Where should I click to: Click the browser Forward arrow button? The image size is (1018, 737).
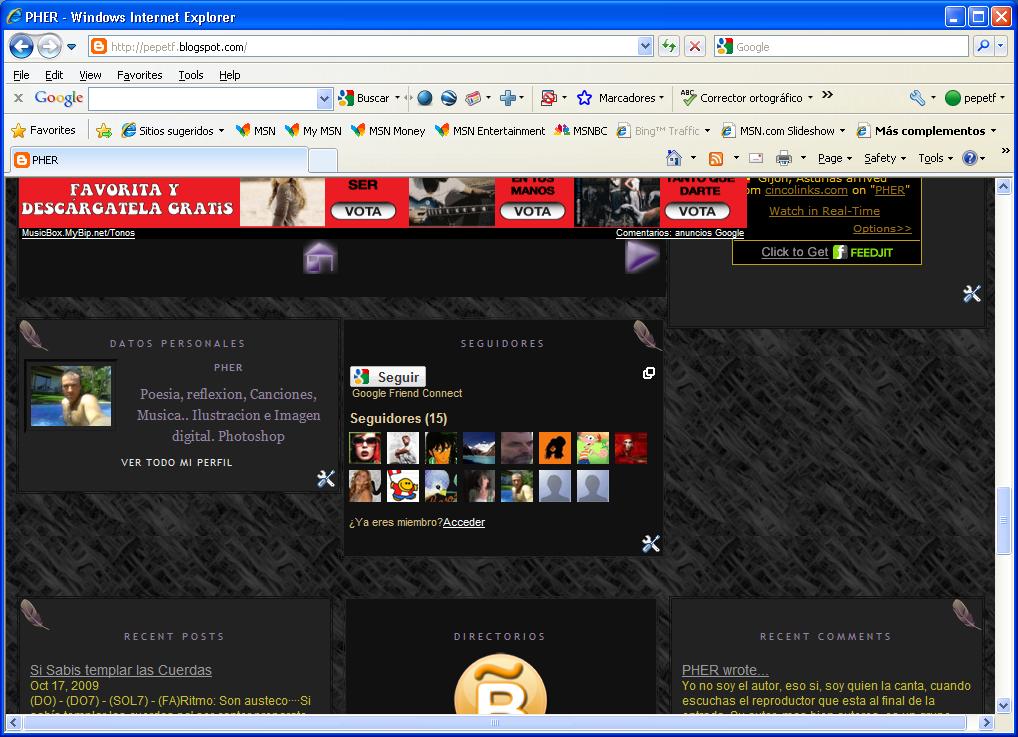tap(49, 46)
